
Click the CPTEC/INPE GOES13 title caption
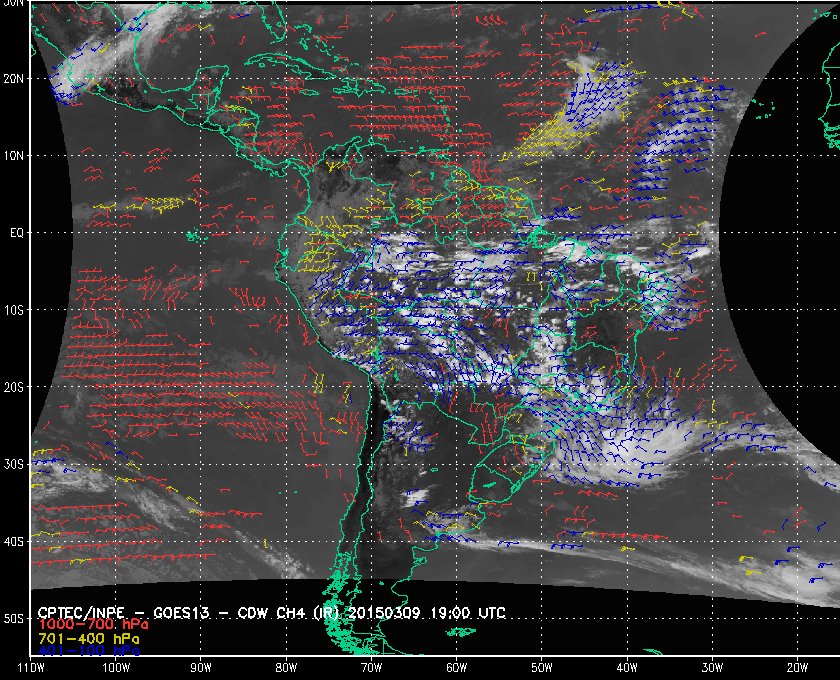point(272,612)
